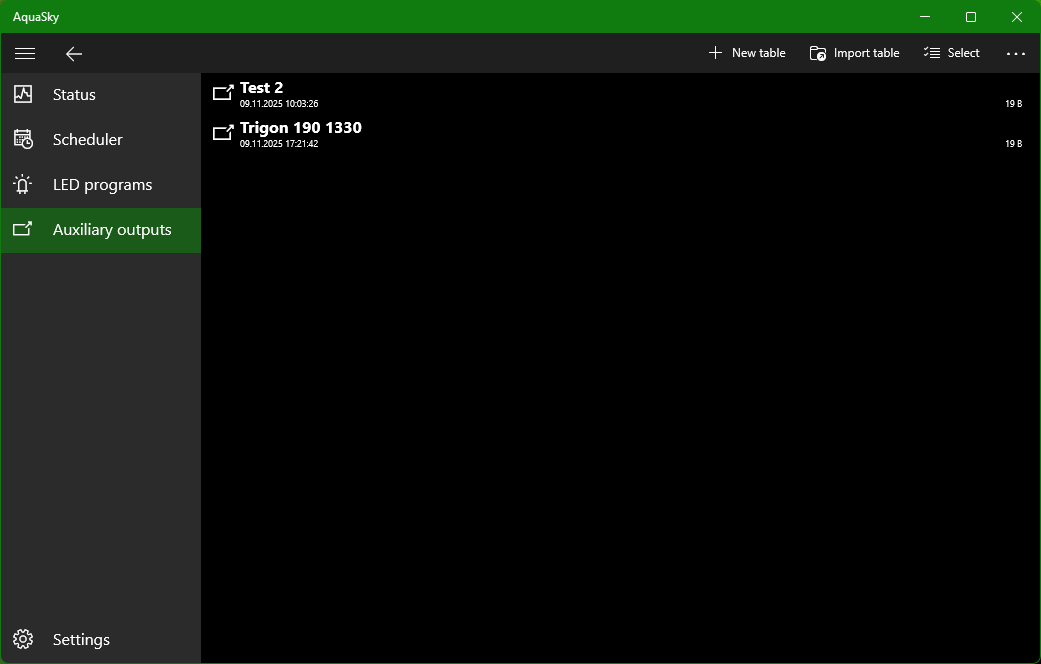Go to the Scheduler section

point(88,140)
